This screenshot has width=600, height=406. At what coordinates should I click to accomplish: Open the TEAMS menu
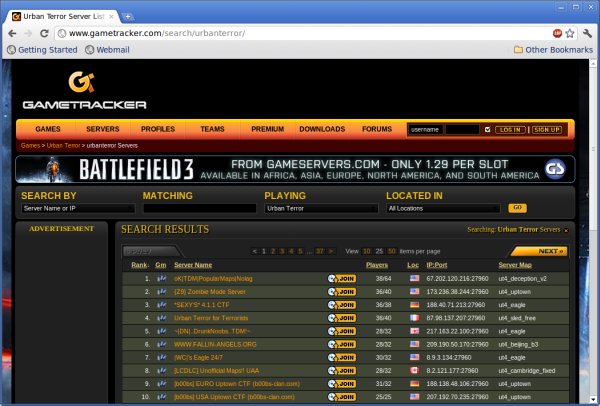pos(212,129)
